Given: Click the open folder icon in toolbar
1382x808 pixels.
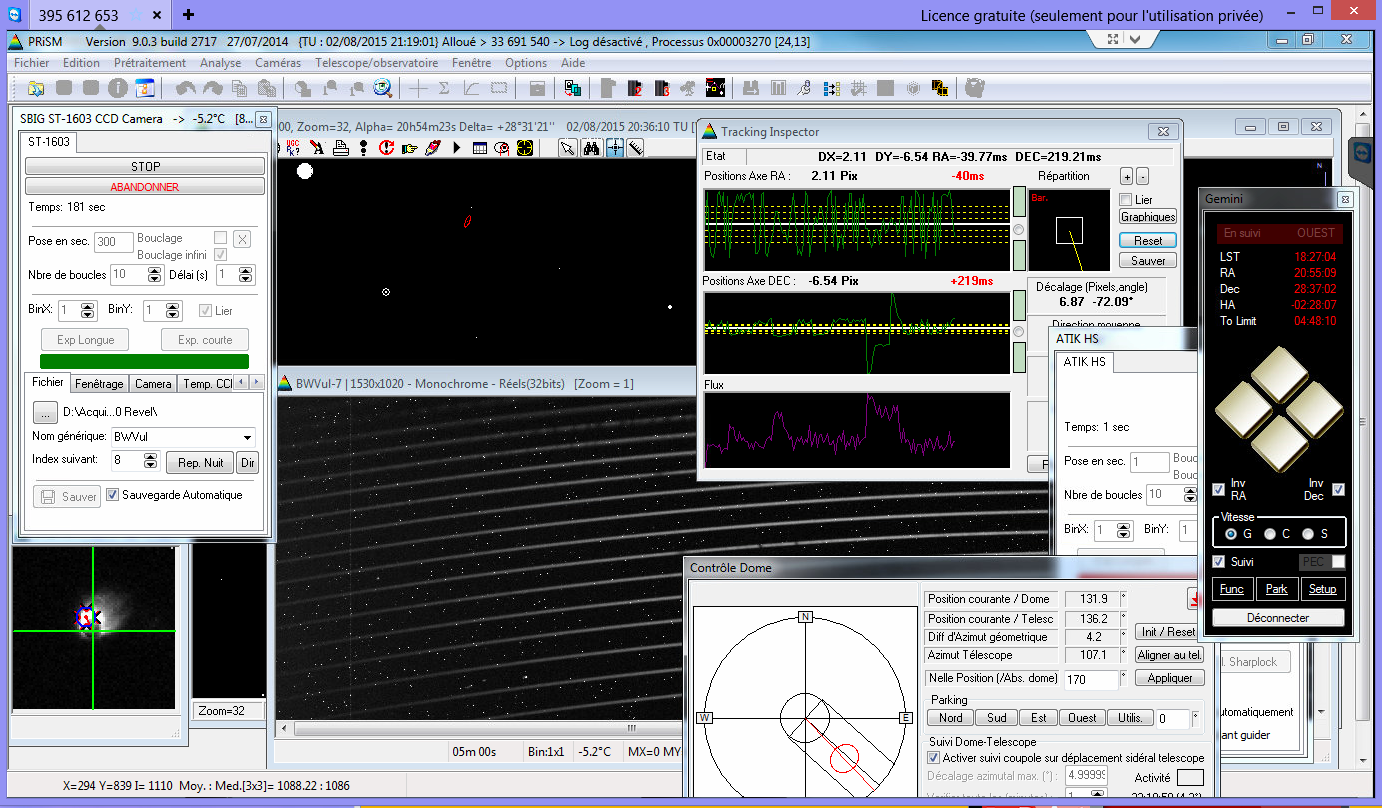Looking at the screenshot, I should coord(35,88).
